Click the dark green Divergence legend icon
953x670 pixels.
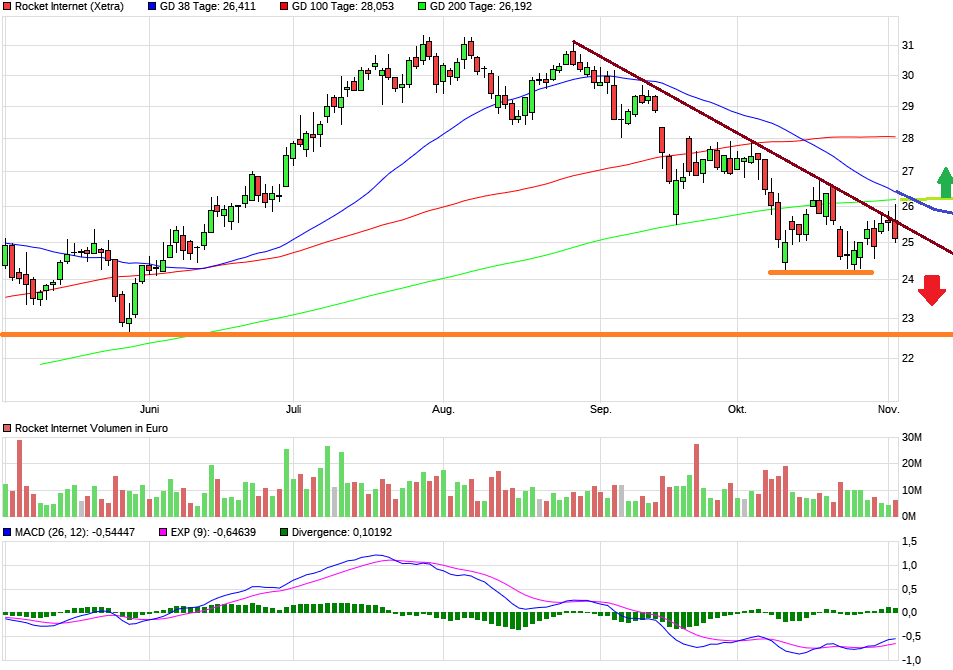tap(284, 533)
